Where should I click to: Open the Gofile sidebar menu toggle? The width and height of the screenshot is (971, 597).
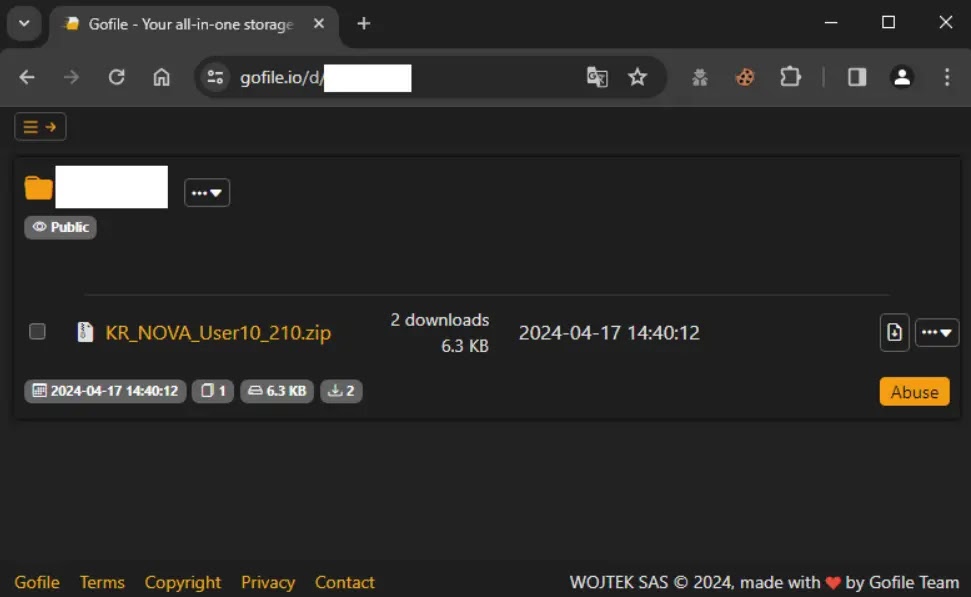coord(40,127)
